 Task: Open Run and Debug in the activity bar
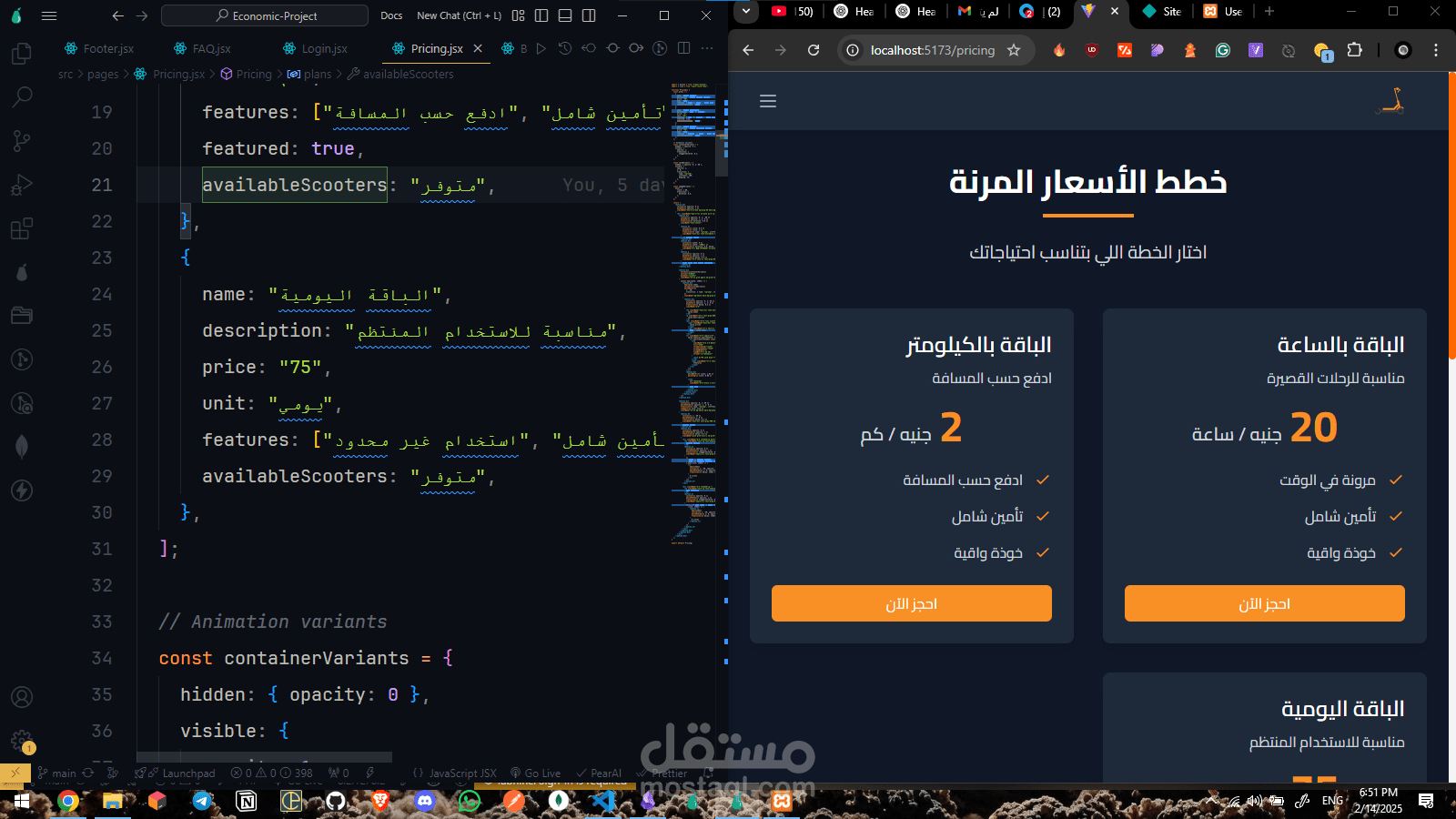coord(22,185)
